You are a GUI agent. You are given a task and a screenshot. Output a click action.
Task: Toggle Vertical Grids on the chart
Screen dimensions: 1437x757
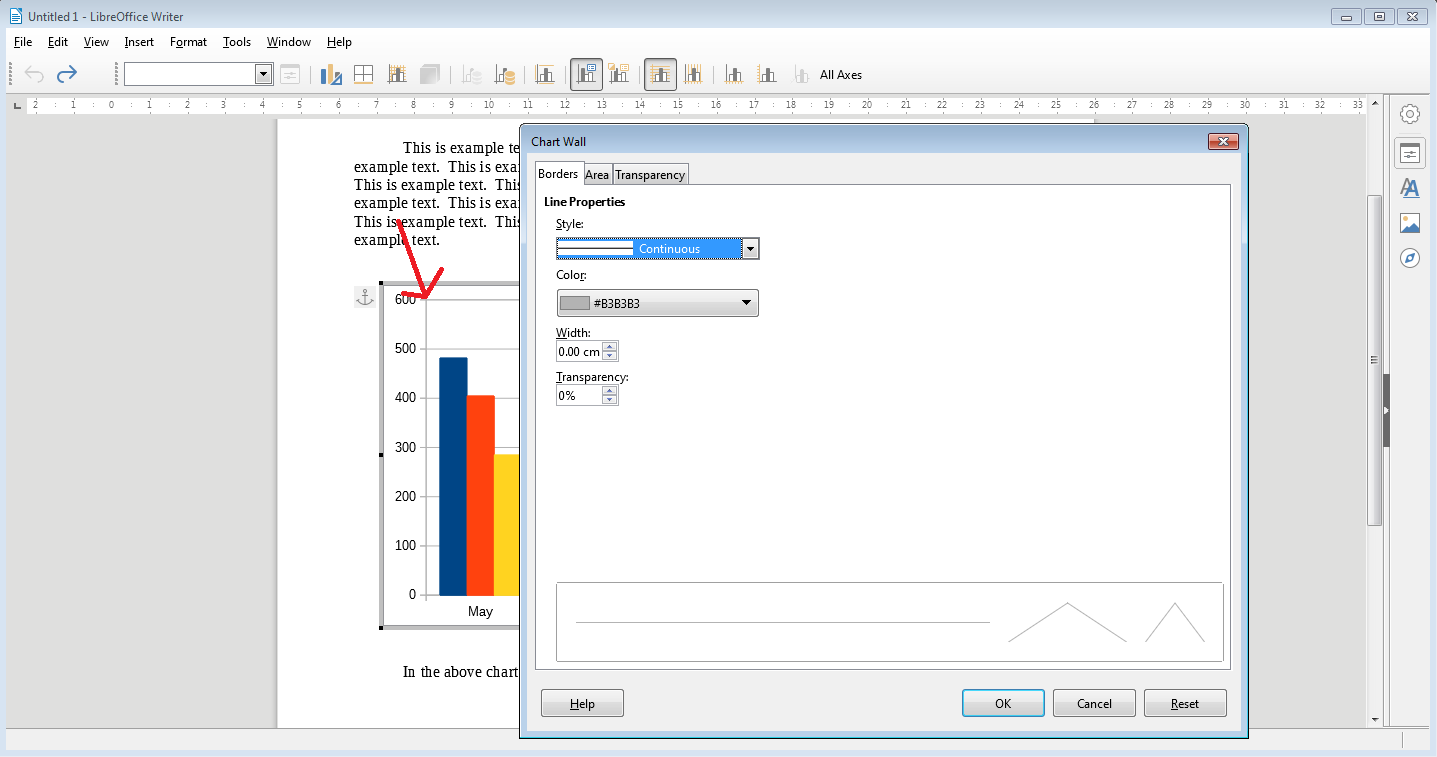coord(693,74)
